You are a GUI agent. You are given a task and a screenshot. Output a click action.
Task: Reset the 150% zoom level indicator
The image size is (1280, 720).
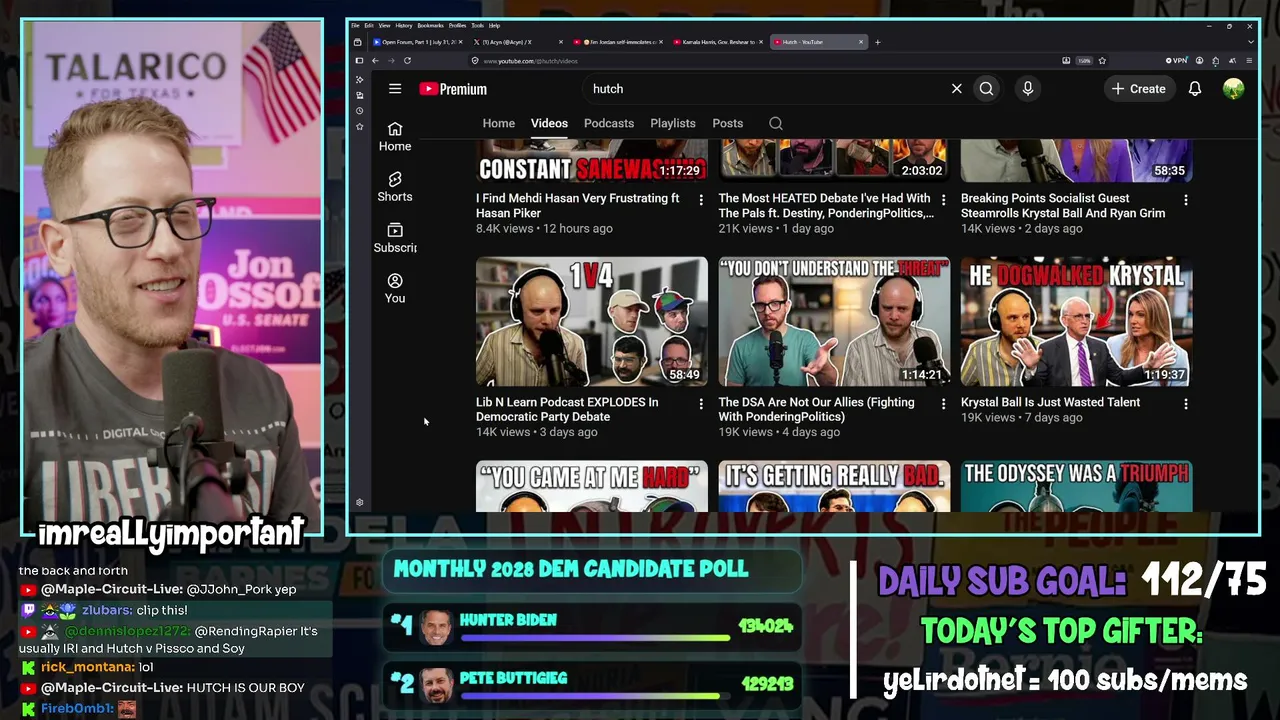coord(1084,61)
